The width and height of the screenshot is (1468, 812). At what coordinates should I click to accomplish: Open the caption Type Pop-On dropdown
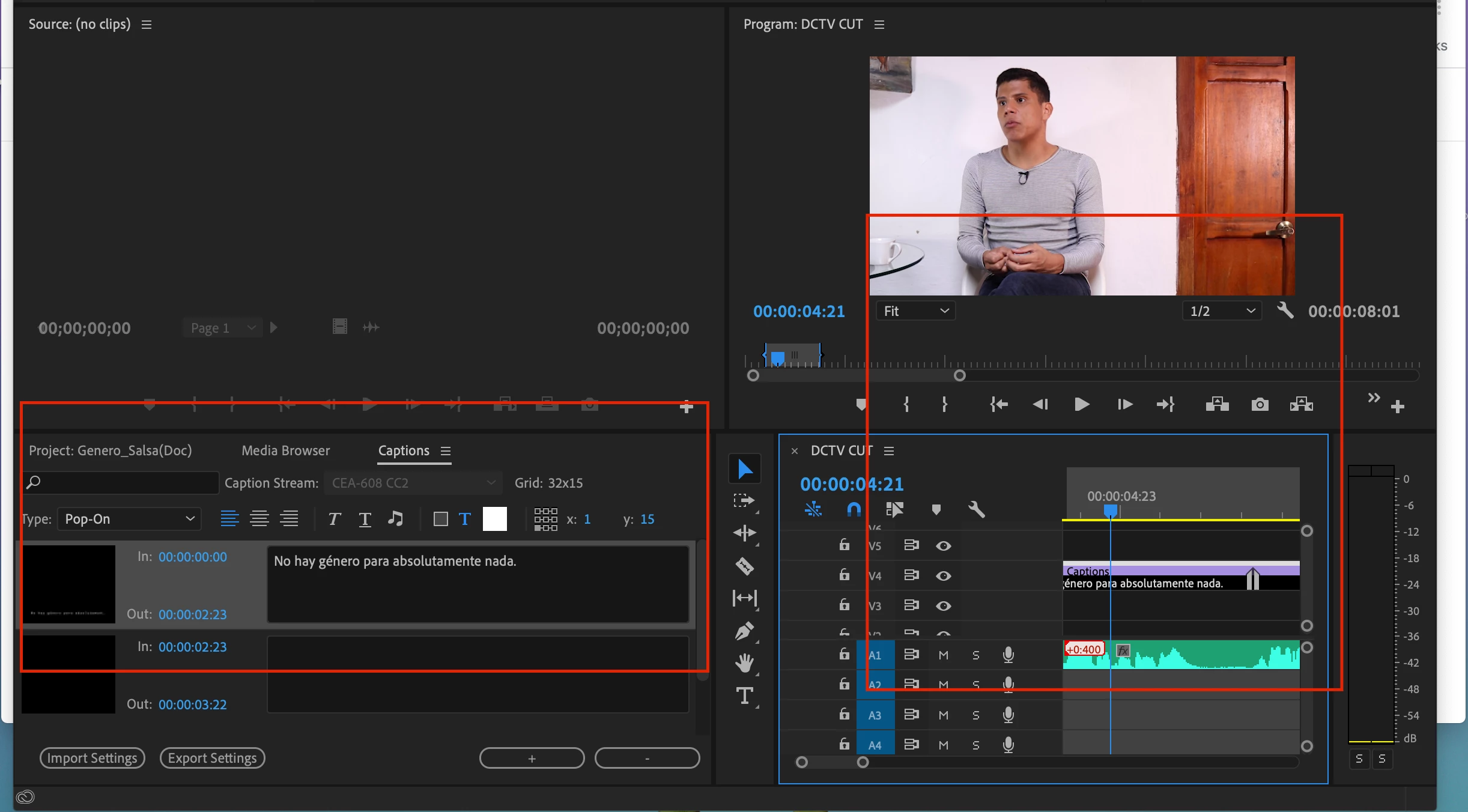click(129, 519)
